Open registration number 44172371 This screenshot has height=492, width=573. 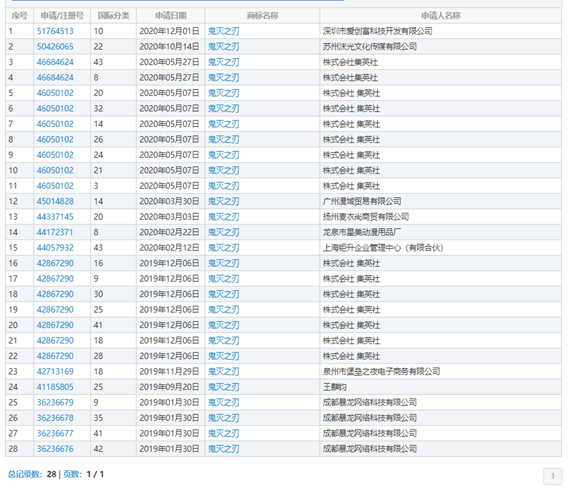pyautogui.click(x=55, y=232)
